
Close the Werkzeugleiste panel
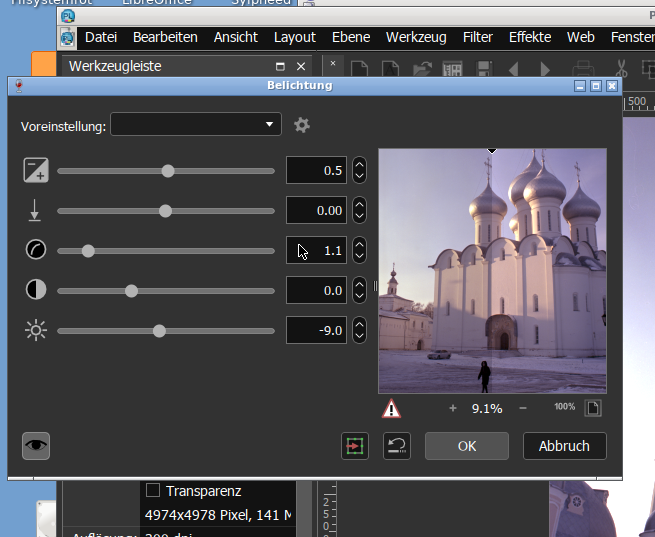[301, 66]
